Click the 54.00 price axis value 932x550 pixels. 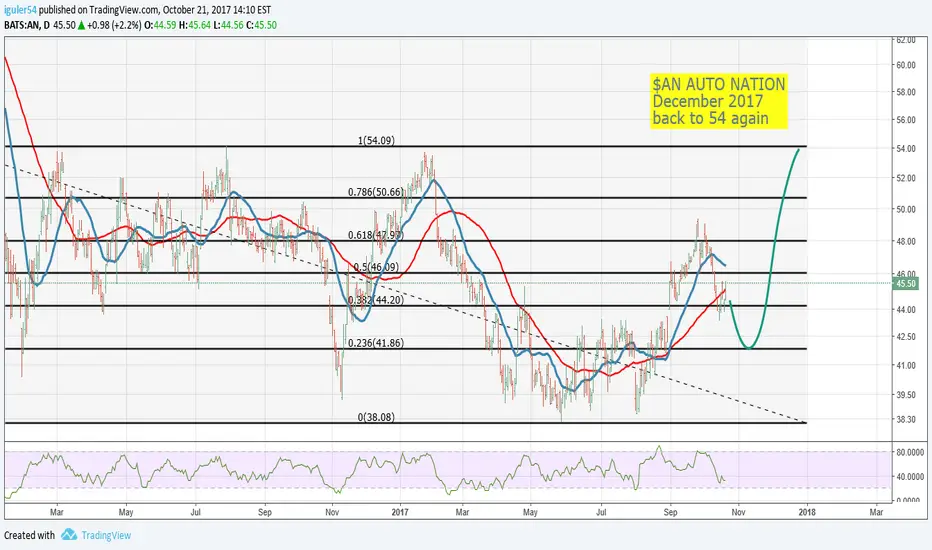click(x=906, y=149)
